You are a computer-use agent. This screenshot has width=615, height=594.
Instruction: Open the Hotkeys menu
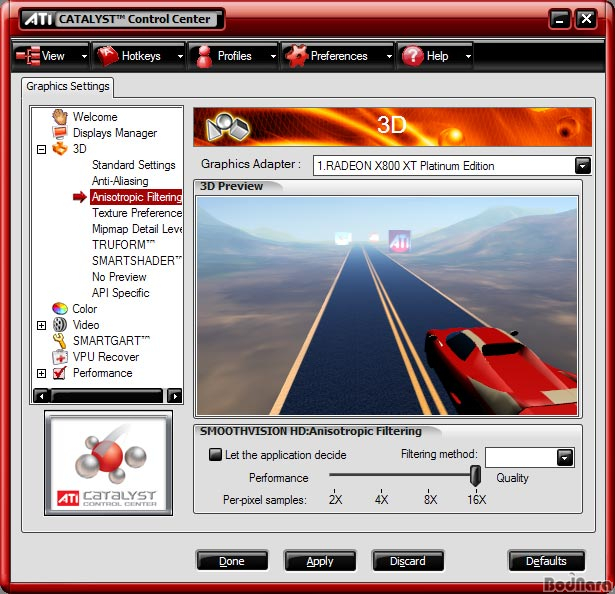pos(138,56)
